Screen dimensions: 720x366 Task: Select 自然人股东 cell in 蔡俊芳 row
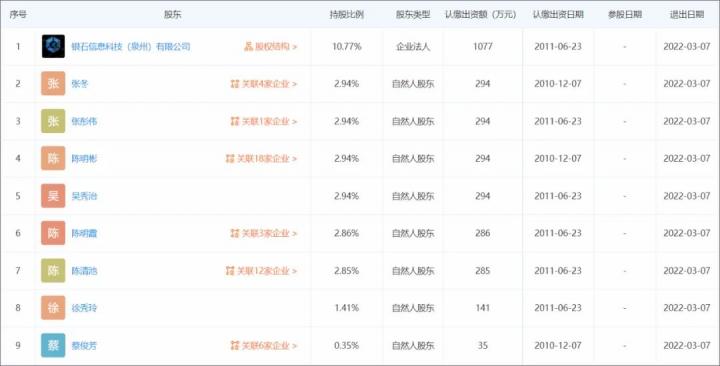coord(413,346)
